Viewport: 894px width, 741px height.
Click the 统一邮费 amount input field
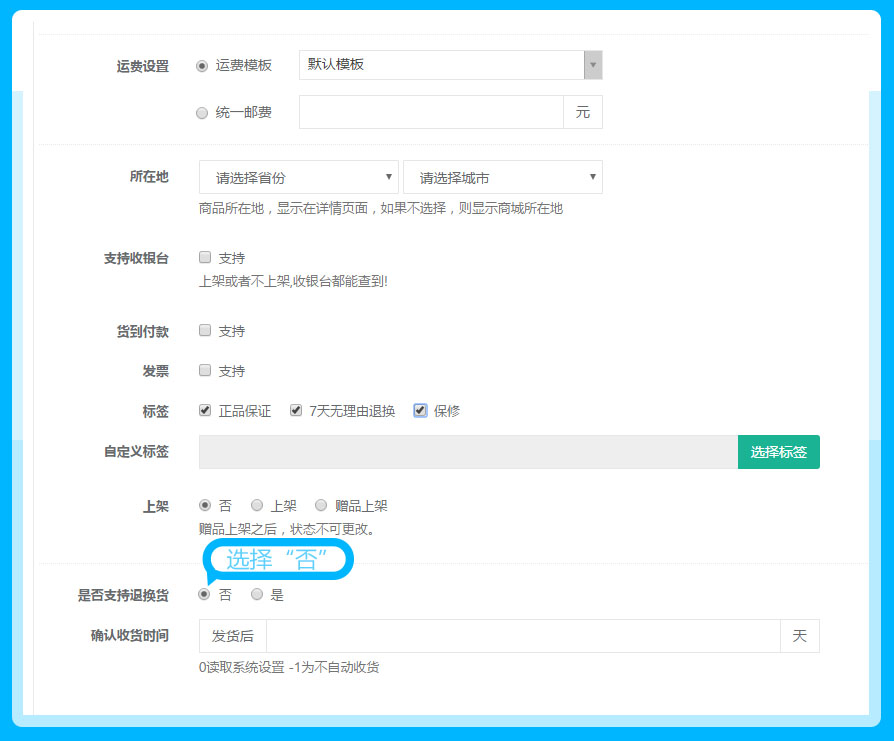click(x=431, y=113)
